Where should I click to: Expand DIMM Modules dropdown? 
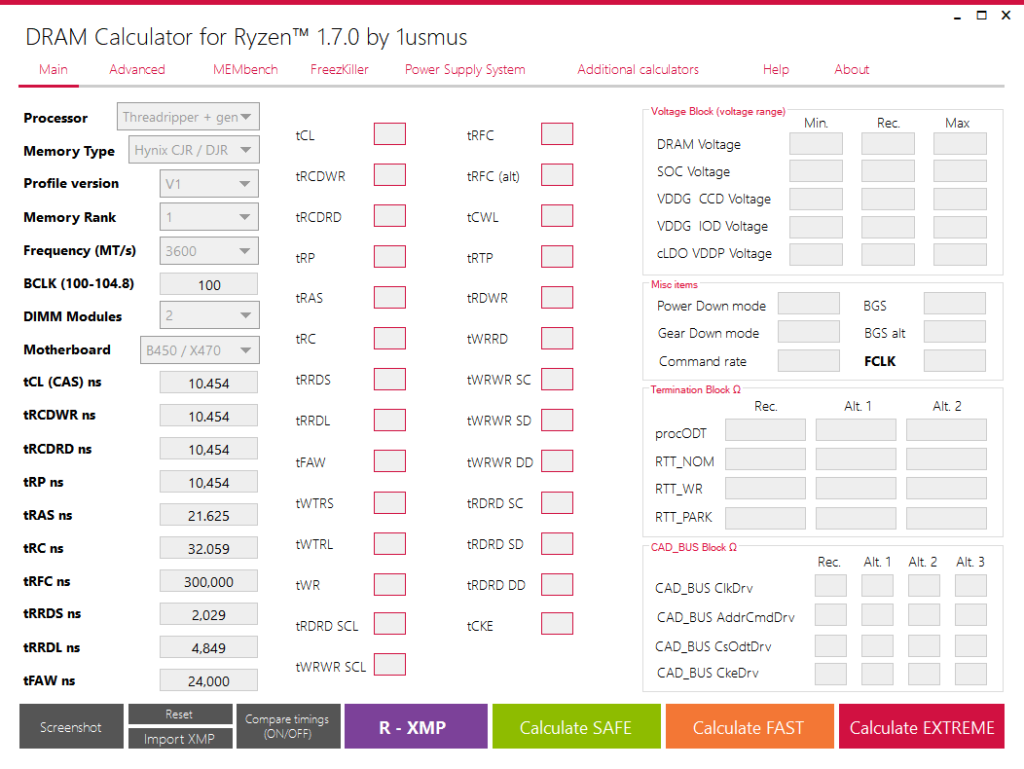[209, 315]
